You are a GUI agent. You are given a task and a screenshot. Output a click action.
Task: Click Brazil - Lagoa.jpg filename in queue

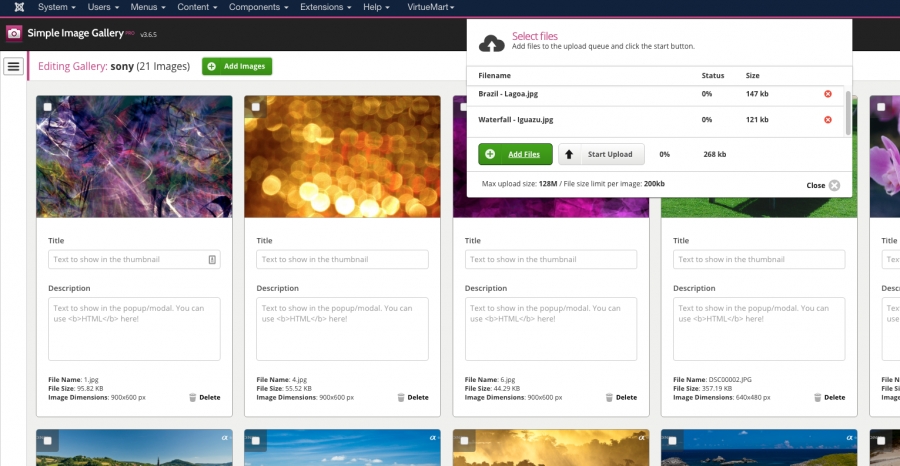pos(508,94)
